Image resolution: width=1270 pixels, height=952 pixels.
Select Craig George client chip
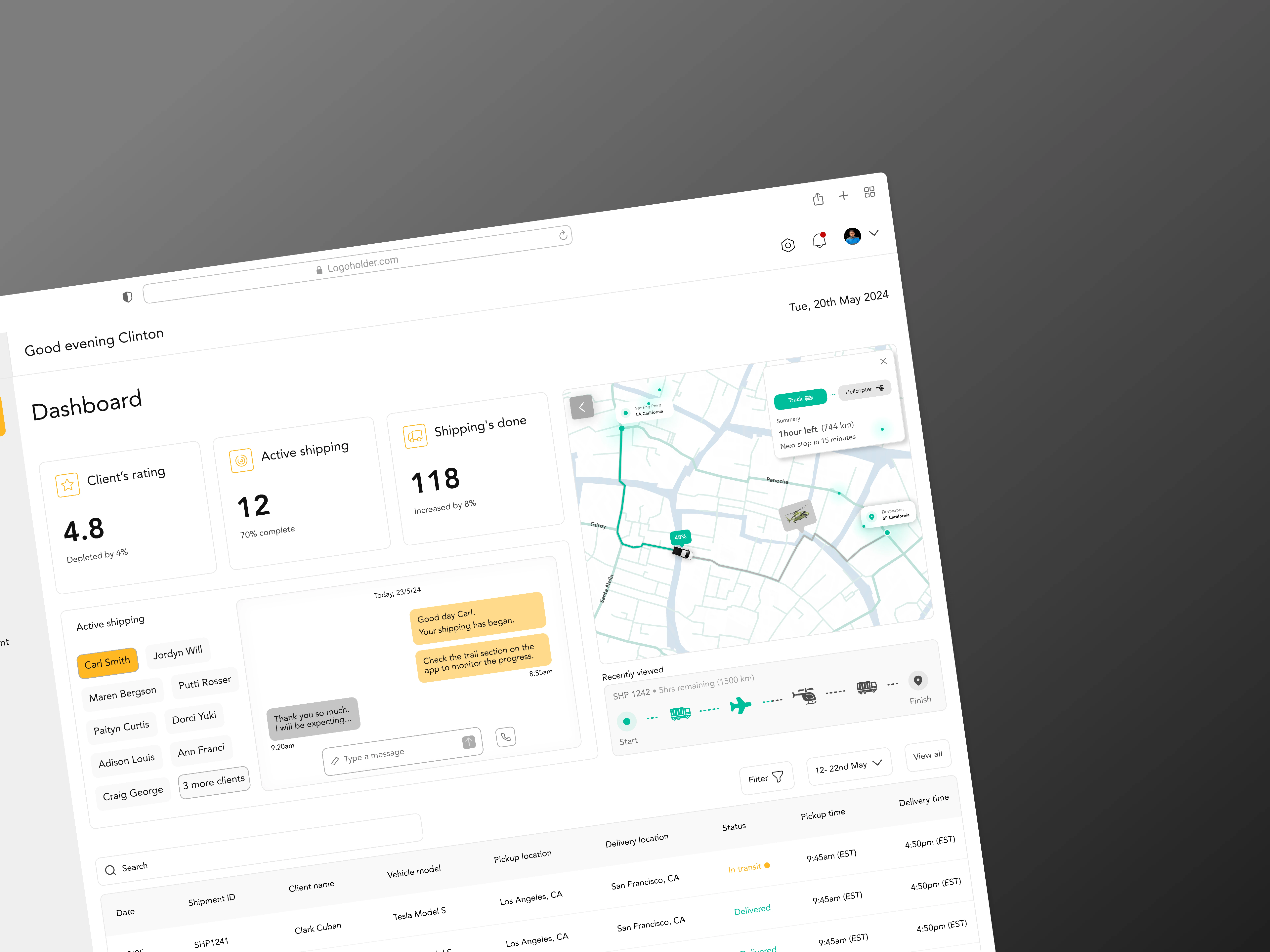point(133,794)
